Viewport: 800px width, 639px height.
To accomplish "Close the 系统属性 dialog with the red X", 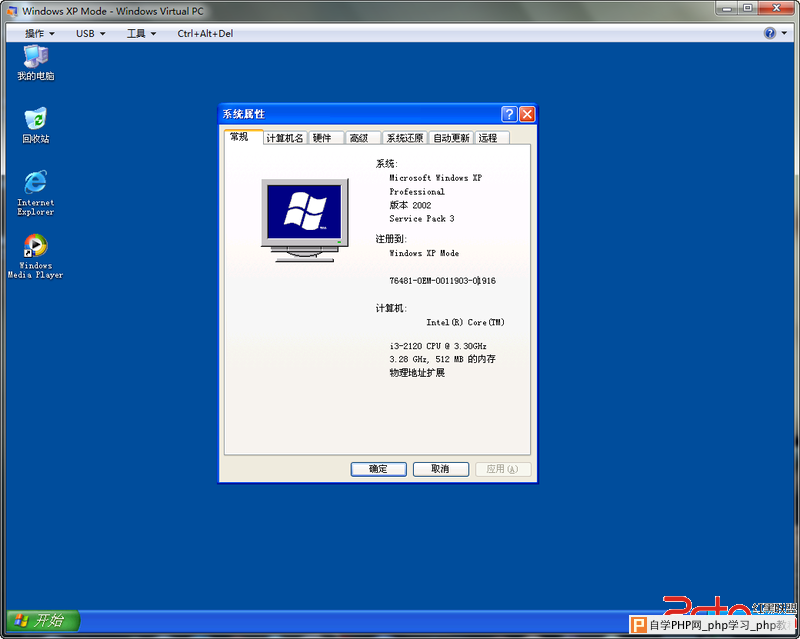I will pyautogui.click(x=527, y=114).
